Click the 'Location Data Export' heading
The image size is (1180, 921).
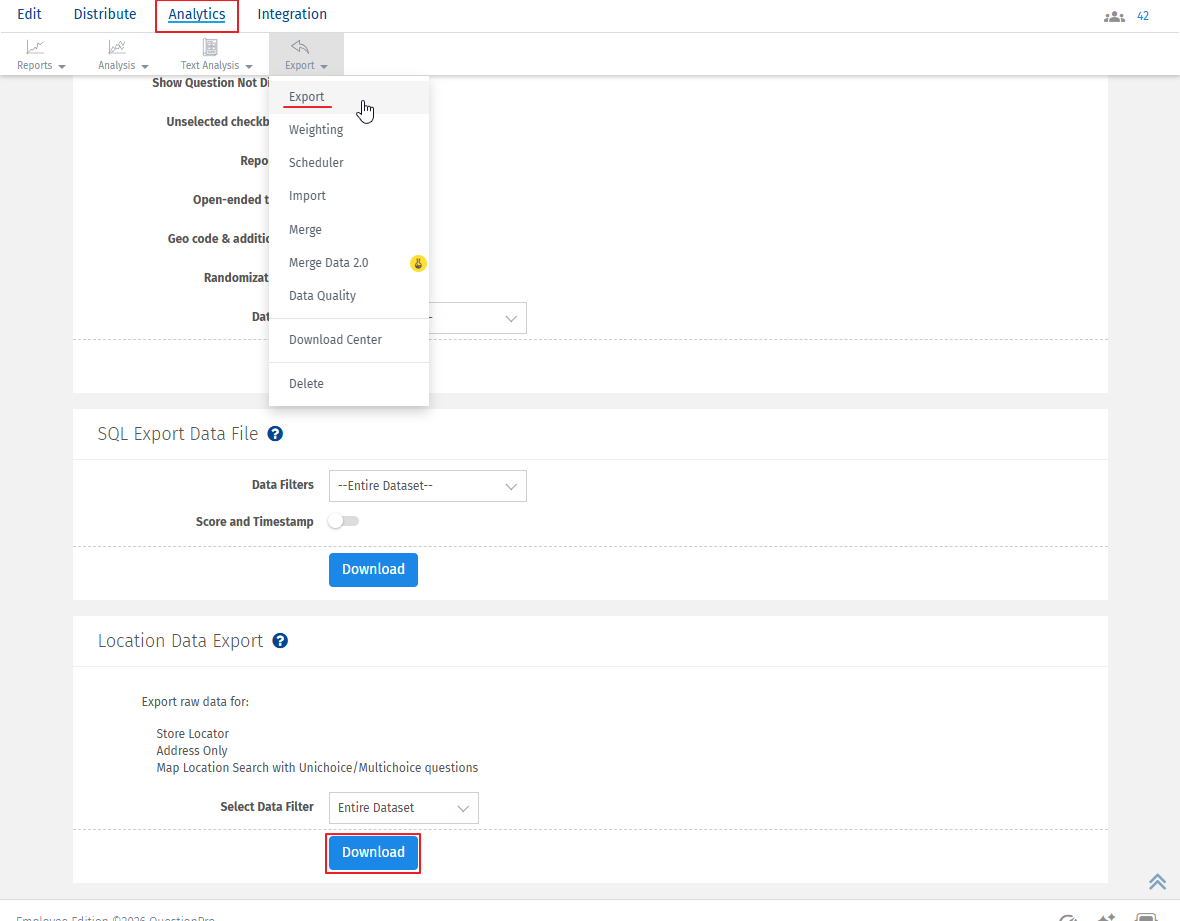point(181,641)
